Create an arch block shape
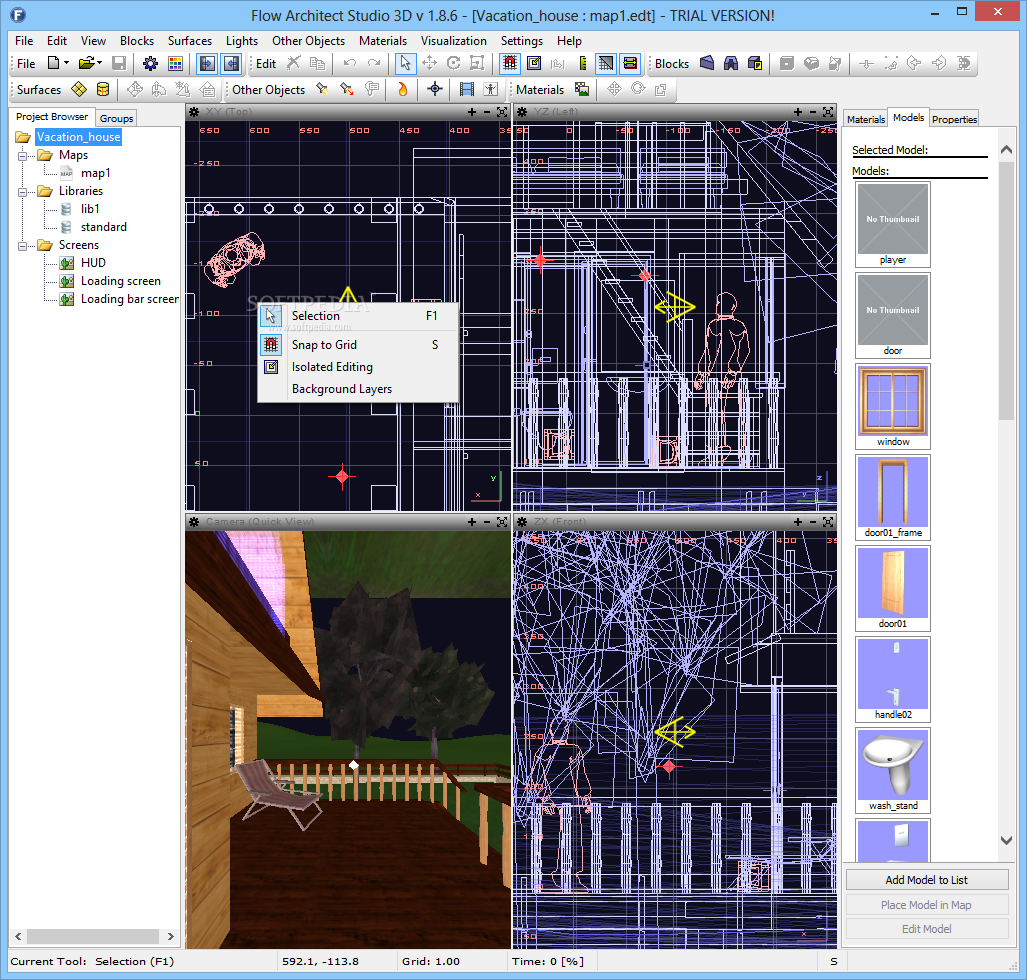1027x980 pixels. (731, 64)
